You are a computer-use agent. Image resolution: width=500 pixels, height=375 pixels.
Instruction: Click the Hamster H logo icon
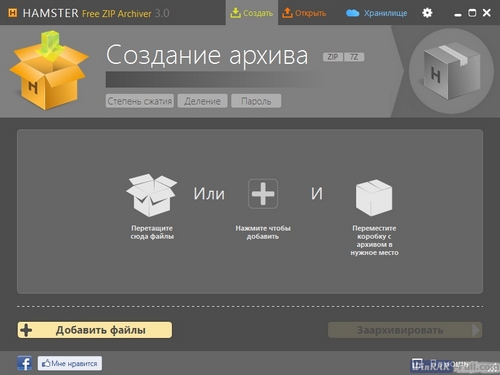(x=12, y=13)
